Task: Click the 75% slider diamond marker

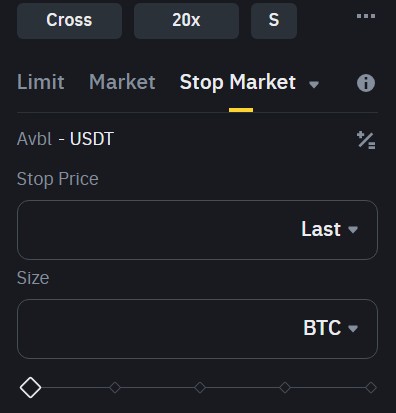Action: (285, 388)
